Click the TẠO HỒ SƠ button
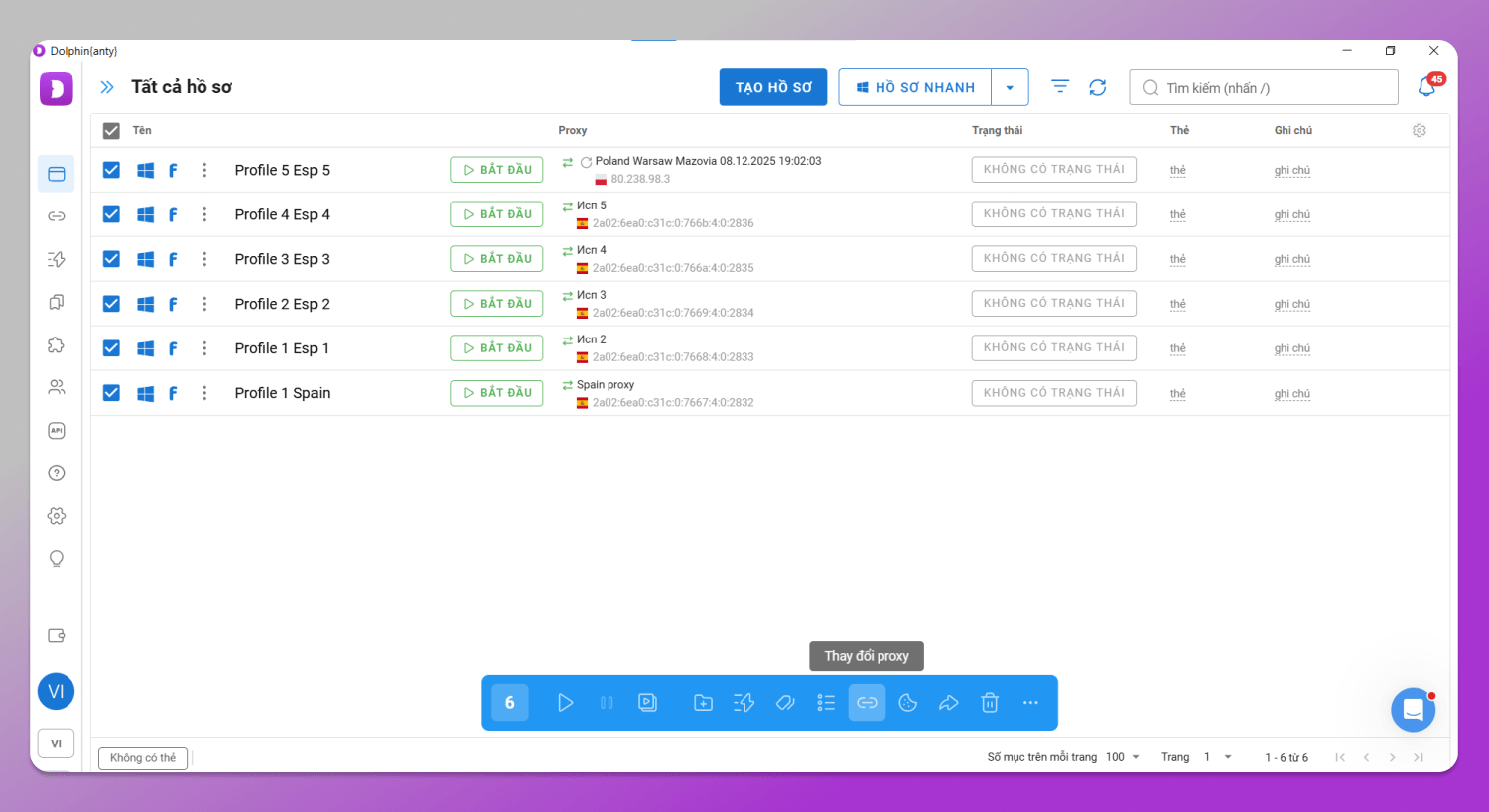The image size is (1489, 812). coord(772,87)
